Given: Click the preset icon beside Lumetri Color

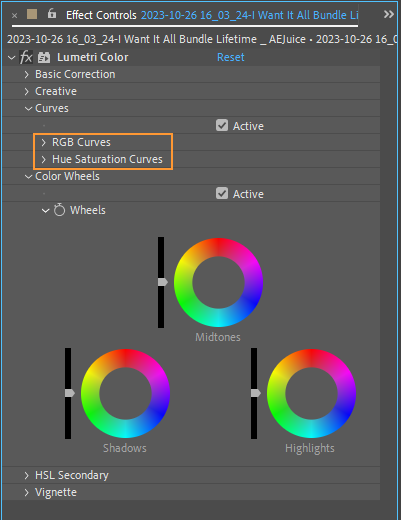Looking at the screenshot, I should coord(44,58).
